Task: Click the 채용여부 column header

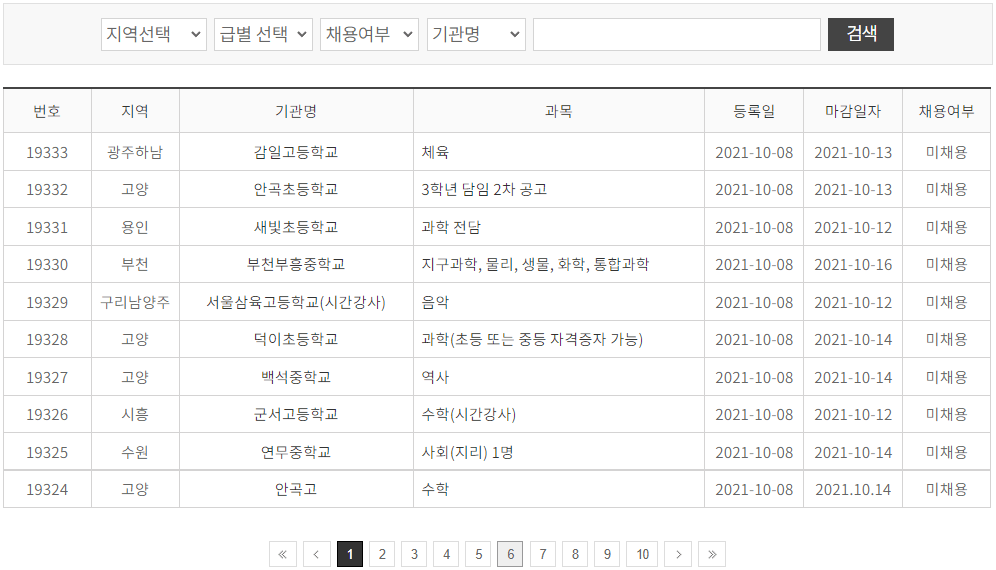Action: [946, 111]
